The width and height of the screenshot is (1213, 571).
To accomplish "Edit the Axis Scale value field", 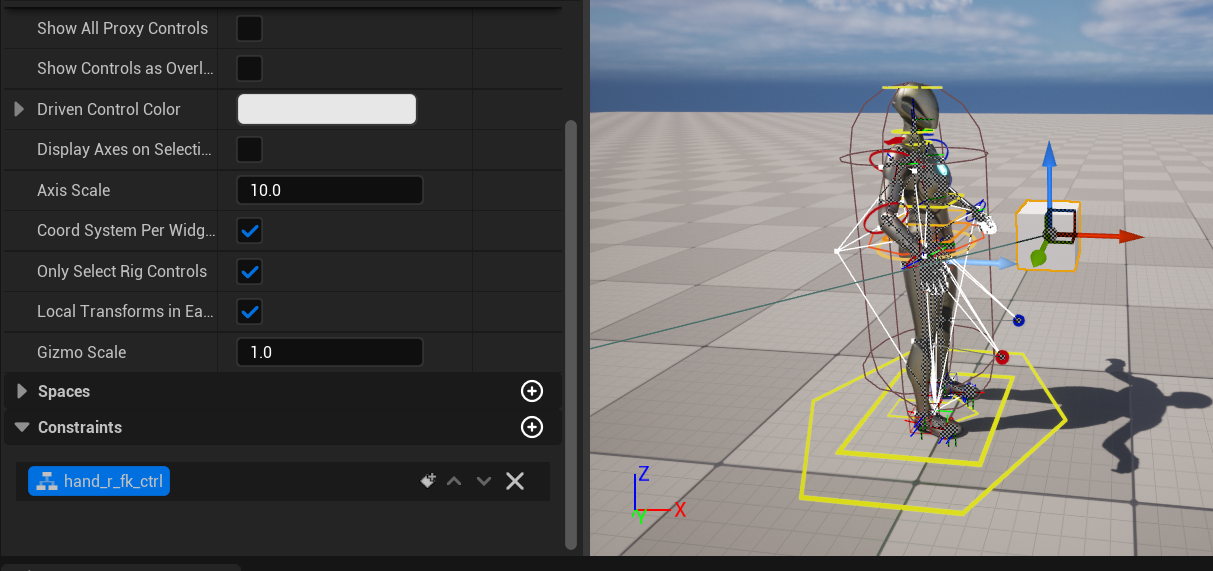I will [330, 190].
